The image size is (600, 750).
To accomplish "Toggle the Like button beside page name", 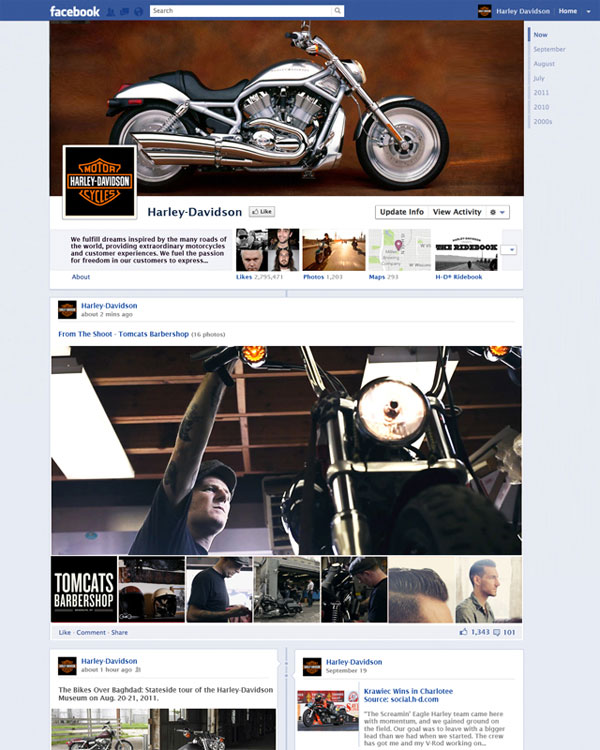I will [x=261, y=212].
